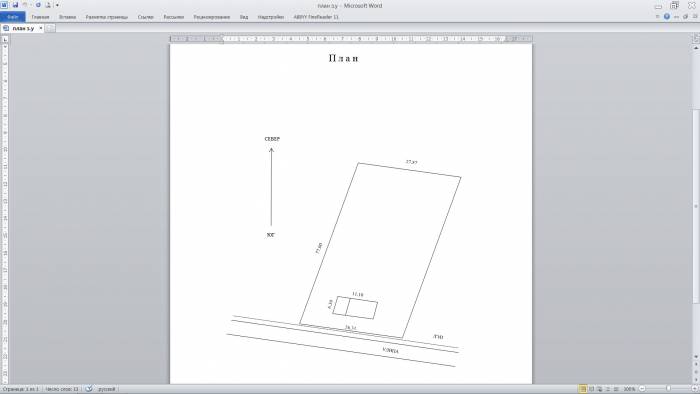
Task: Close the document window in ribbon corner
Action: coord(695,17)
